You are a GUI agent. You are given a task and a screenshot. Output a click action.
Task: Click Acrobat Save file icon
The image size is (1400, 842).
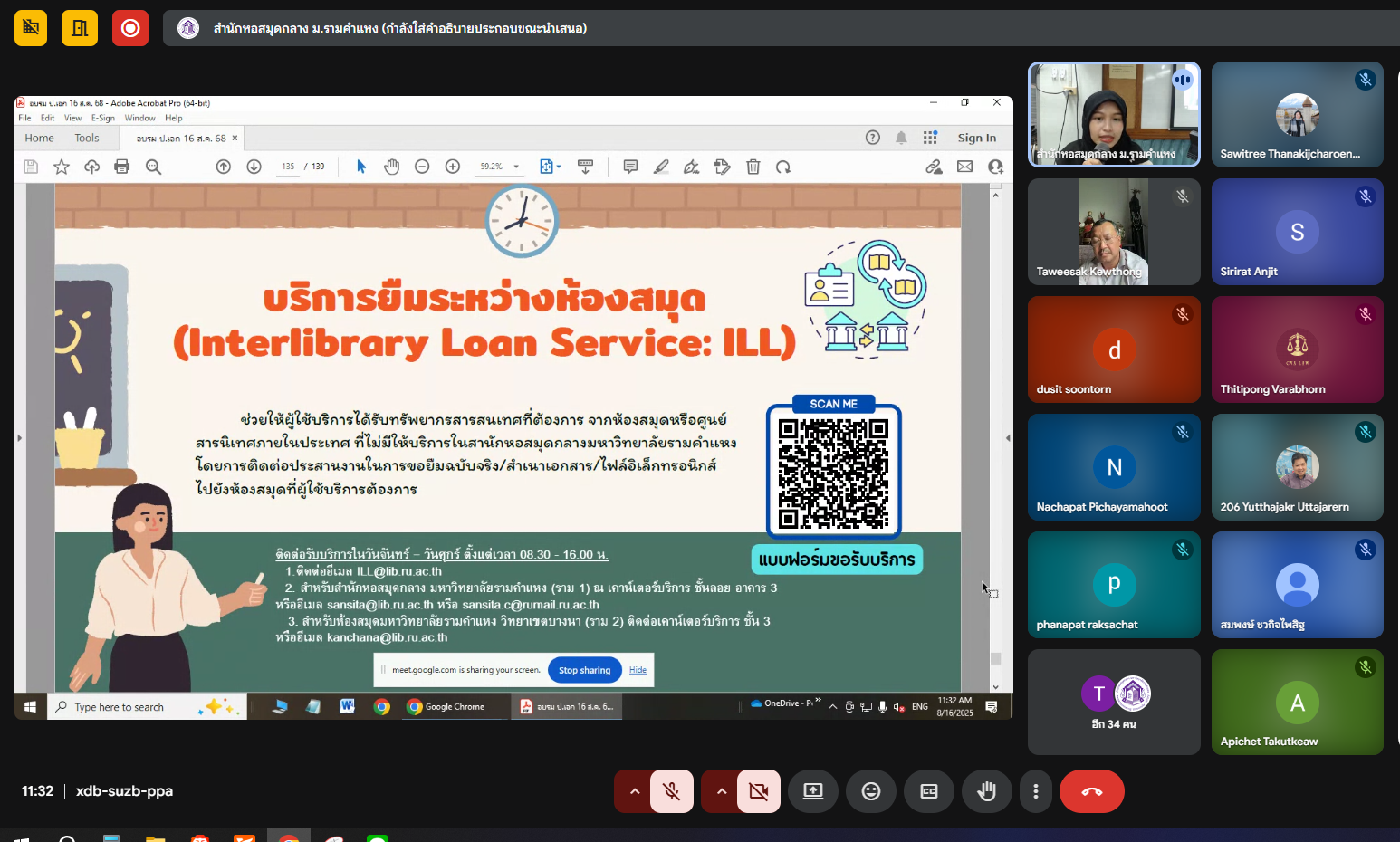coord(31,167)
